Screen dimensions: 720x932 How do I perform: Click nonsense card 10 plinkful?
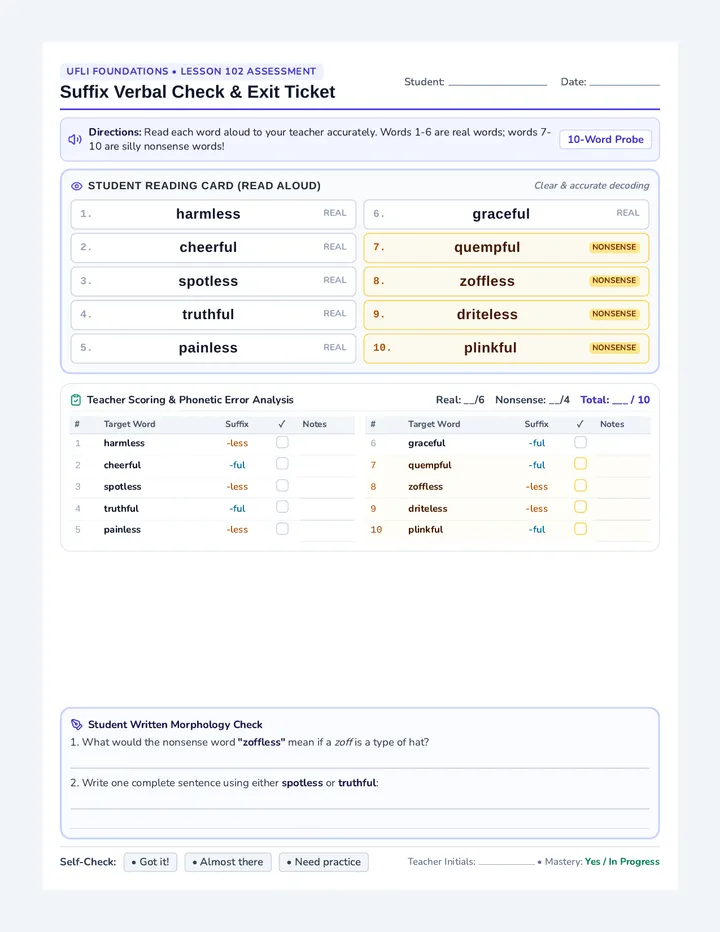pos(506,348)
